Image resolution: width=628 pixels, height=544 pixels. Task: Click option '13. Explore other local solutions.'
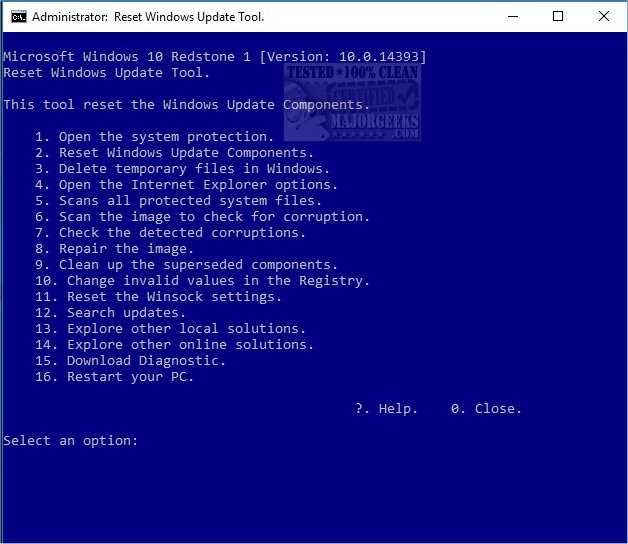coord(170,329)
